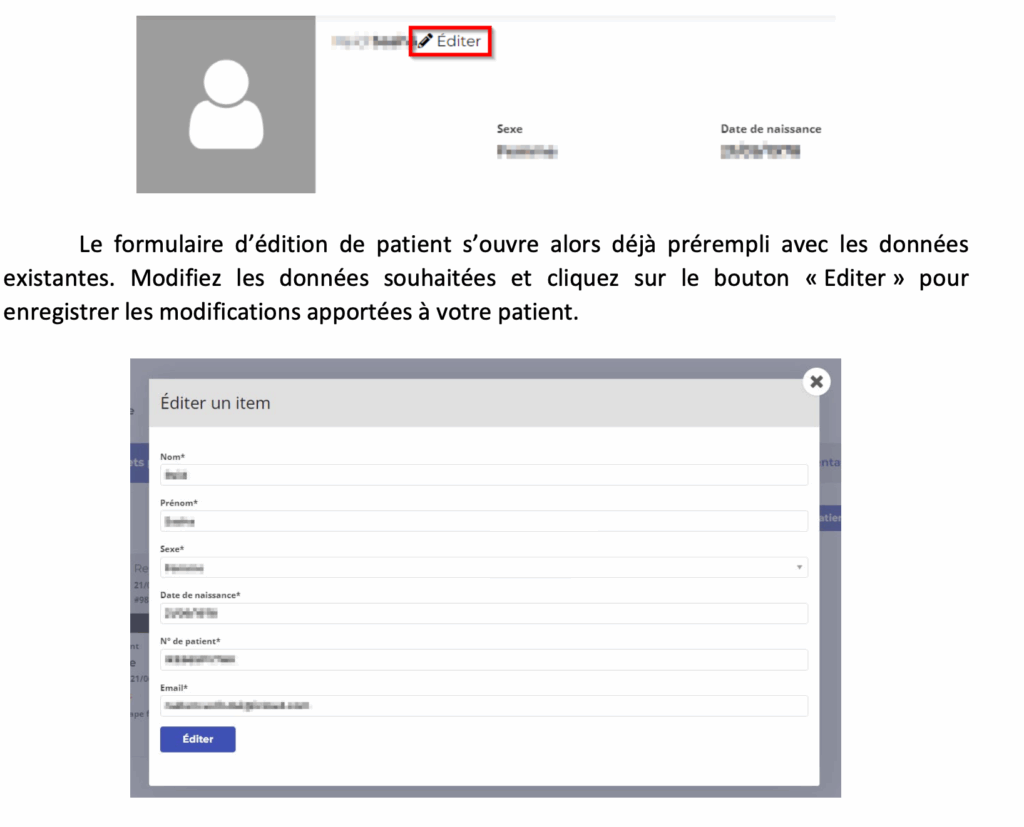Click the partially hidden tab right of dialog
This screenshot has height=827, width=1024.
pos(829,463)
